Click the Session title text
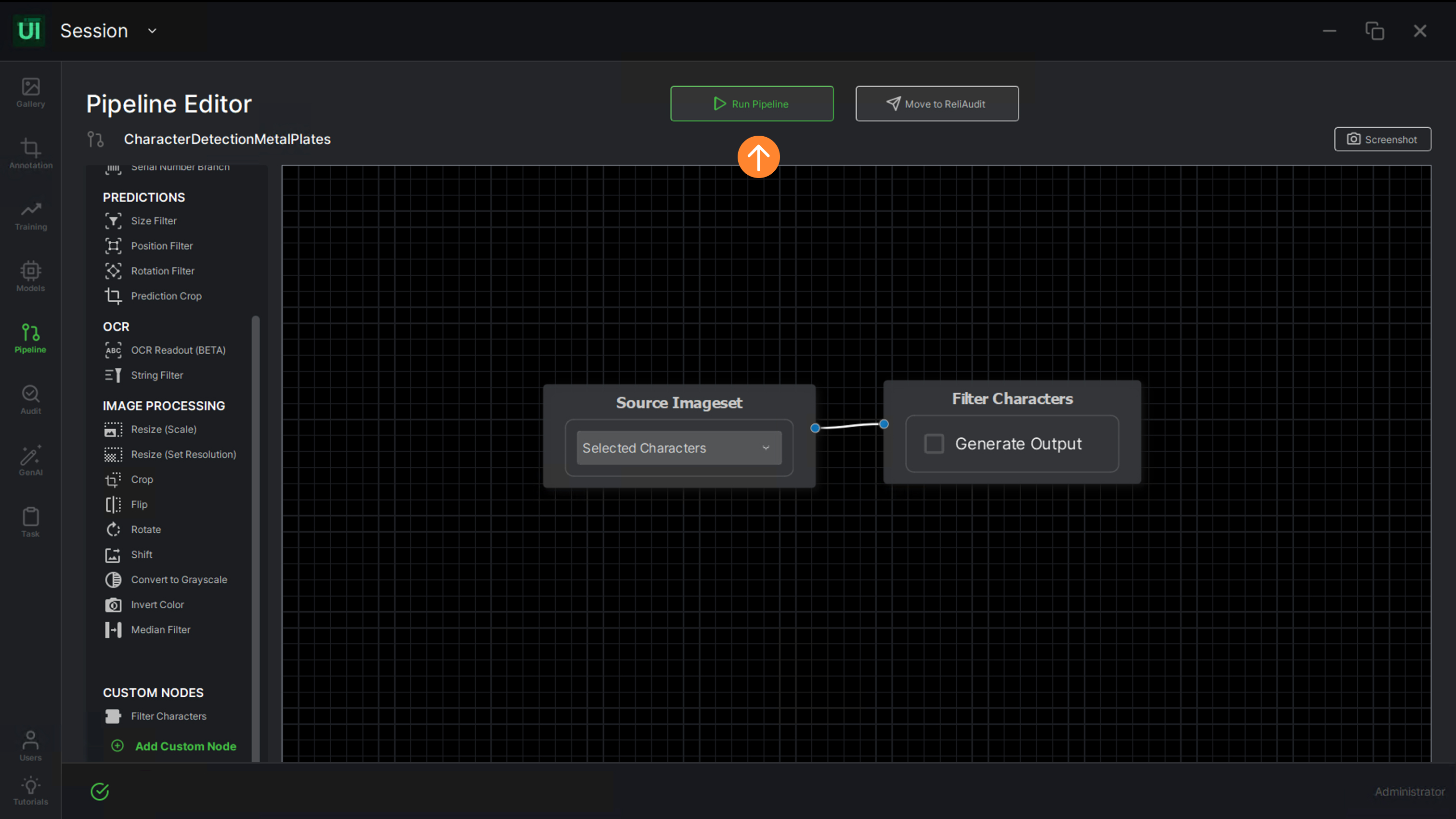1456x819 pixels. pos(94,30)
